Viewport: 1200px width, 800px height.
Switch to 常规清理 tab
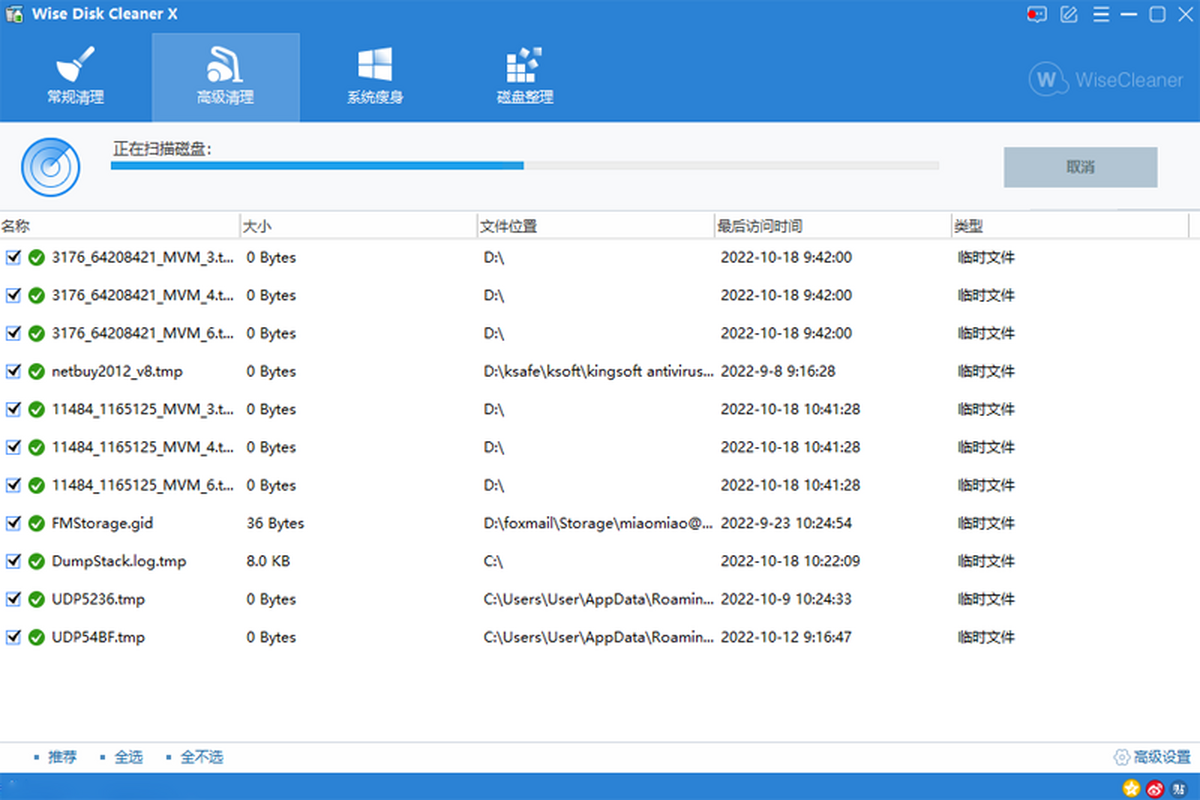click(x=75, y=78)
